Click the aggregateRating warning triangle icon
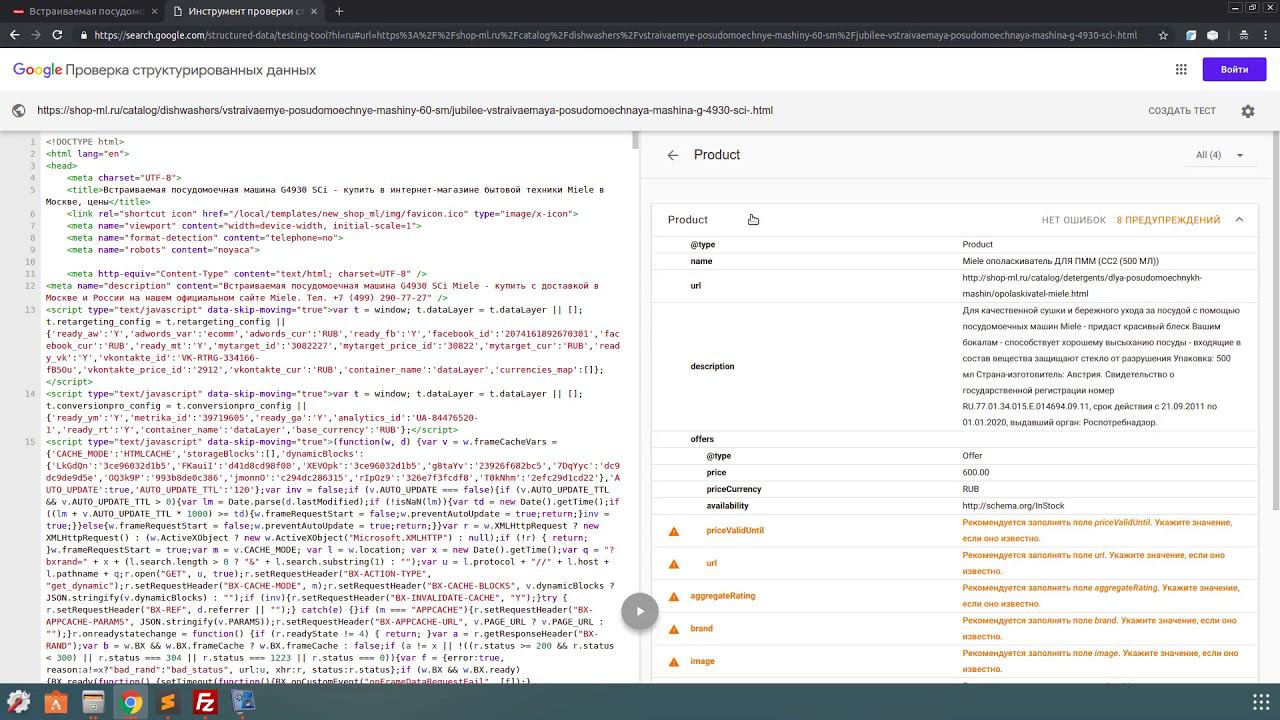This screenshot has height=720, width=1280. click(674, 597)
